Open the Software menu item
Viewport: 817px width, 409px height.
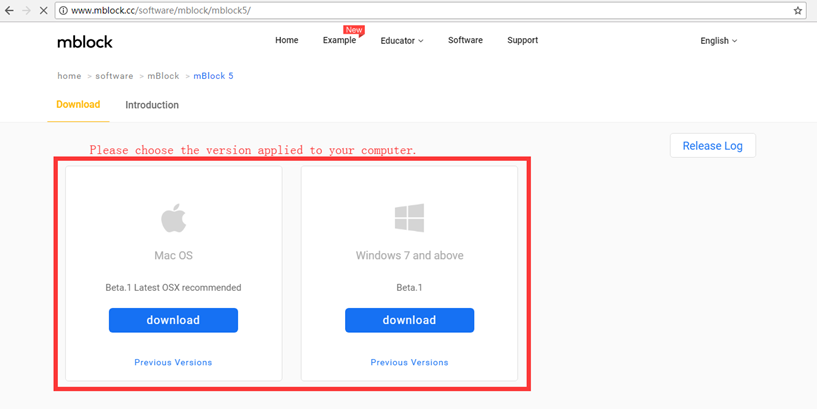(x=465, y=40)
